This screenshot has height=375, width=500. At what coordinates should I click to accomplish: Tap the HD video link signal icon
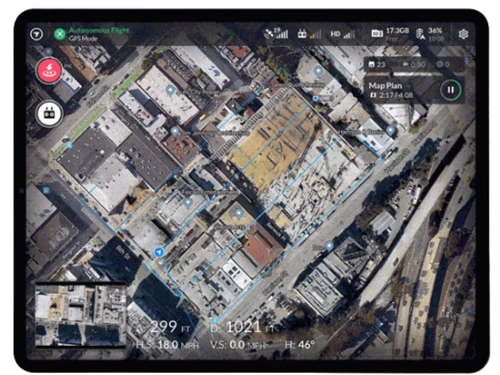(342, 34)
